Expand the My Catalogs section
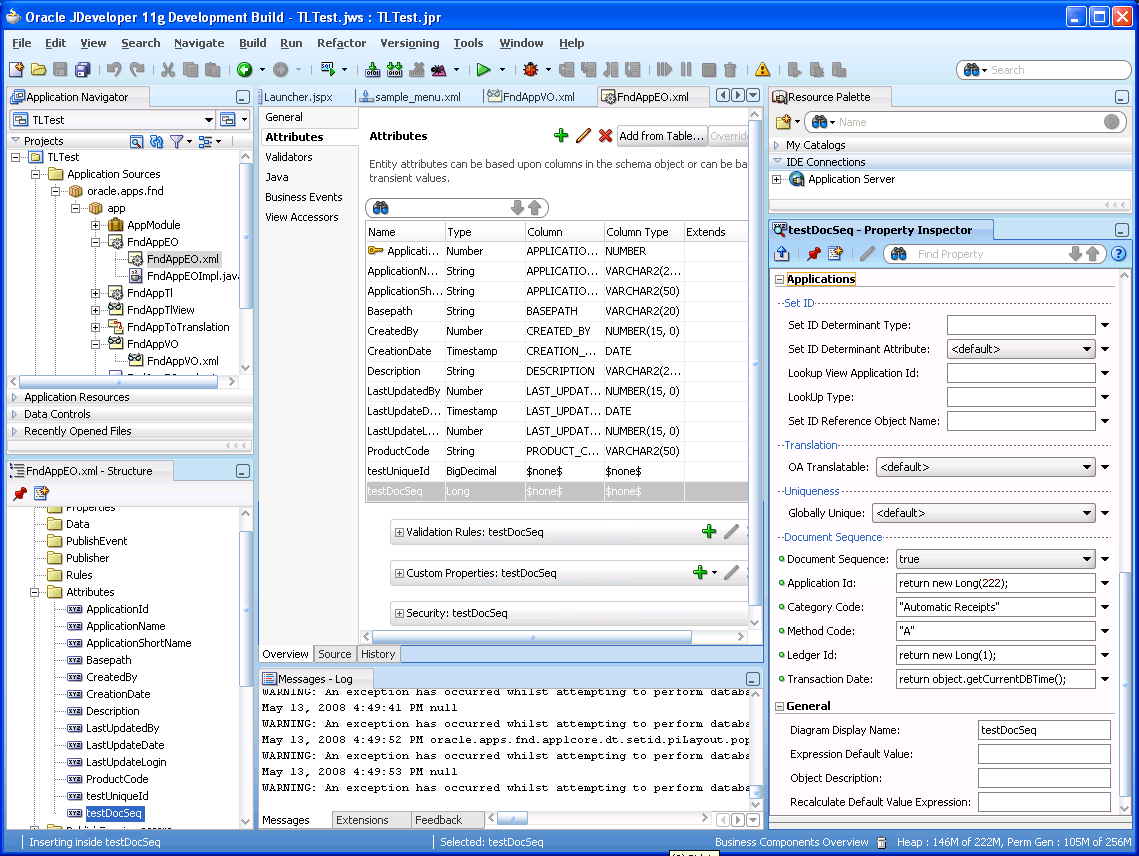 (x=777, y=145)
